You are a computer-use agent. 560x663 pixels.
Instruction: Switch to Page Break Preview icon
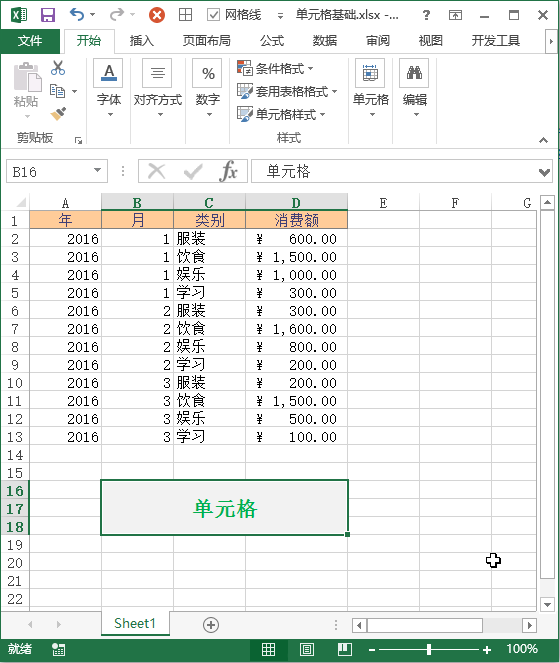345,649
